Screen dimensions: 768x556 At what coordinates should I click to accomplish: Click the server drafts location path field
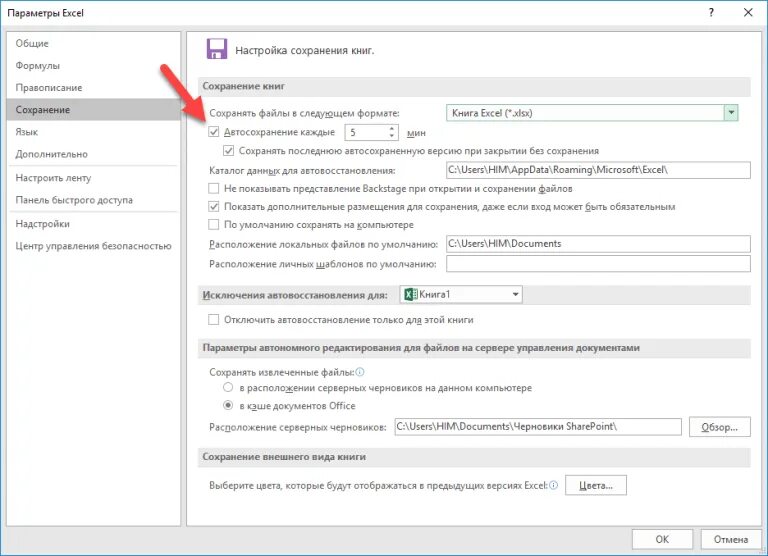coord(538,427)
